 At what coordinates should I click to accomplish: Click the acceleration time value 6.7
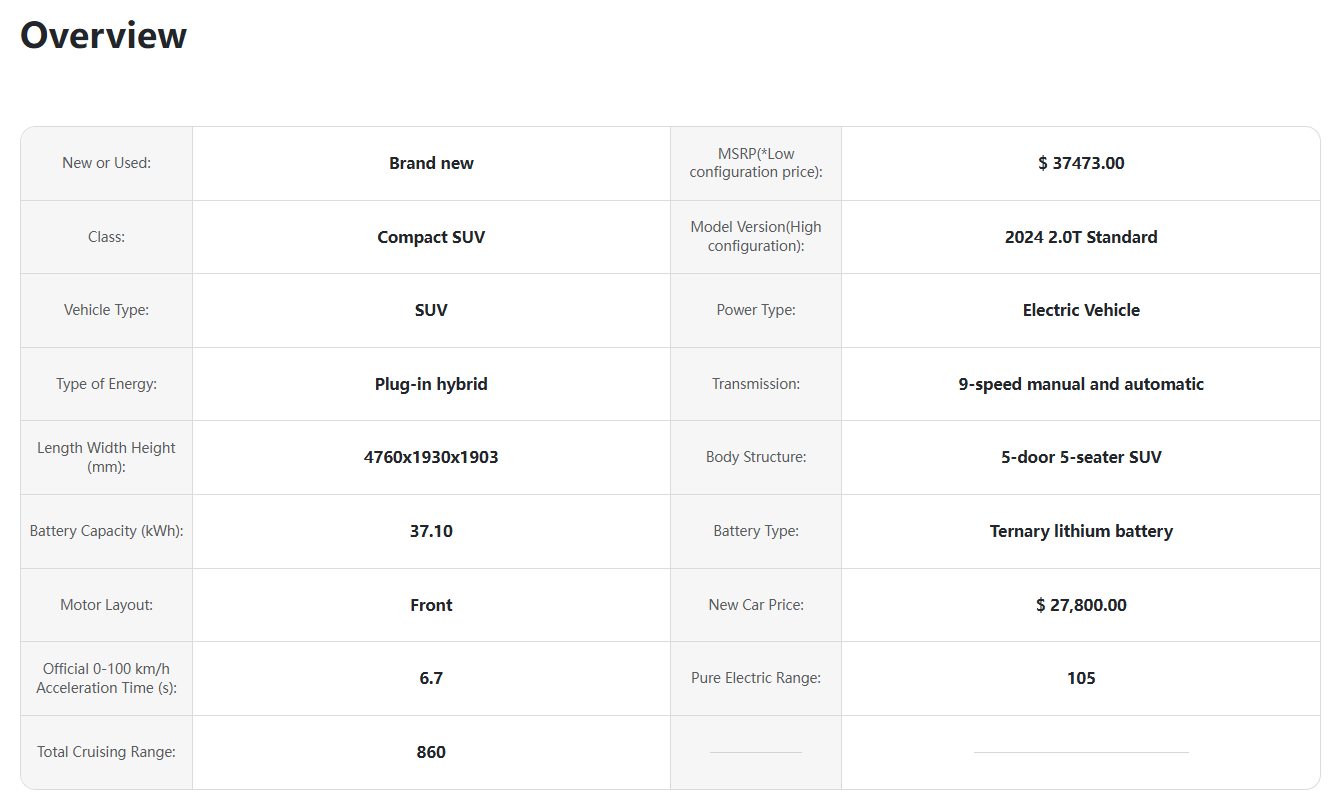tap(431, 678)
